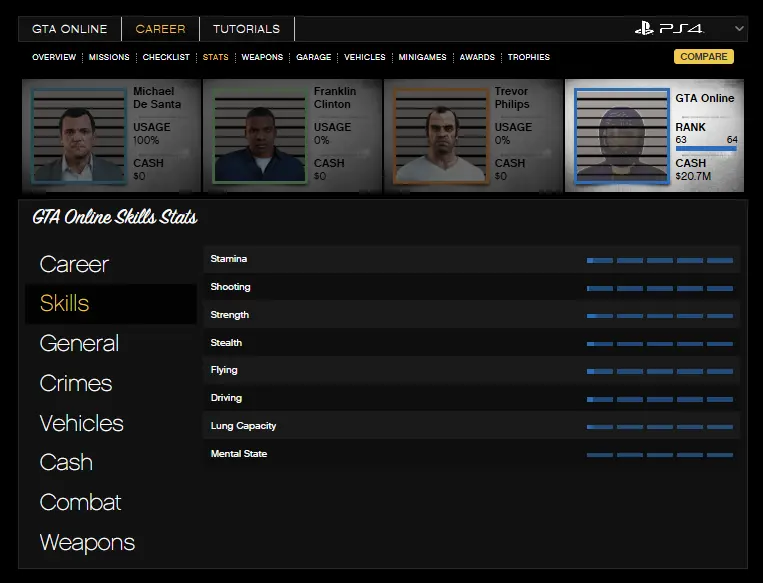Click the GTA Online rank progress bar
Image resolution: width=763 pixels, height=583 pixels.
(706, 149)
